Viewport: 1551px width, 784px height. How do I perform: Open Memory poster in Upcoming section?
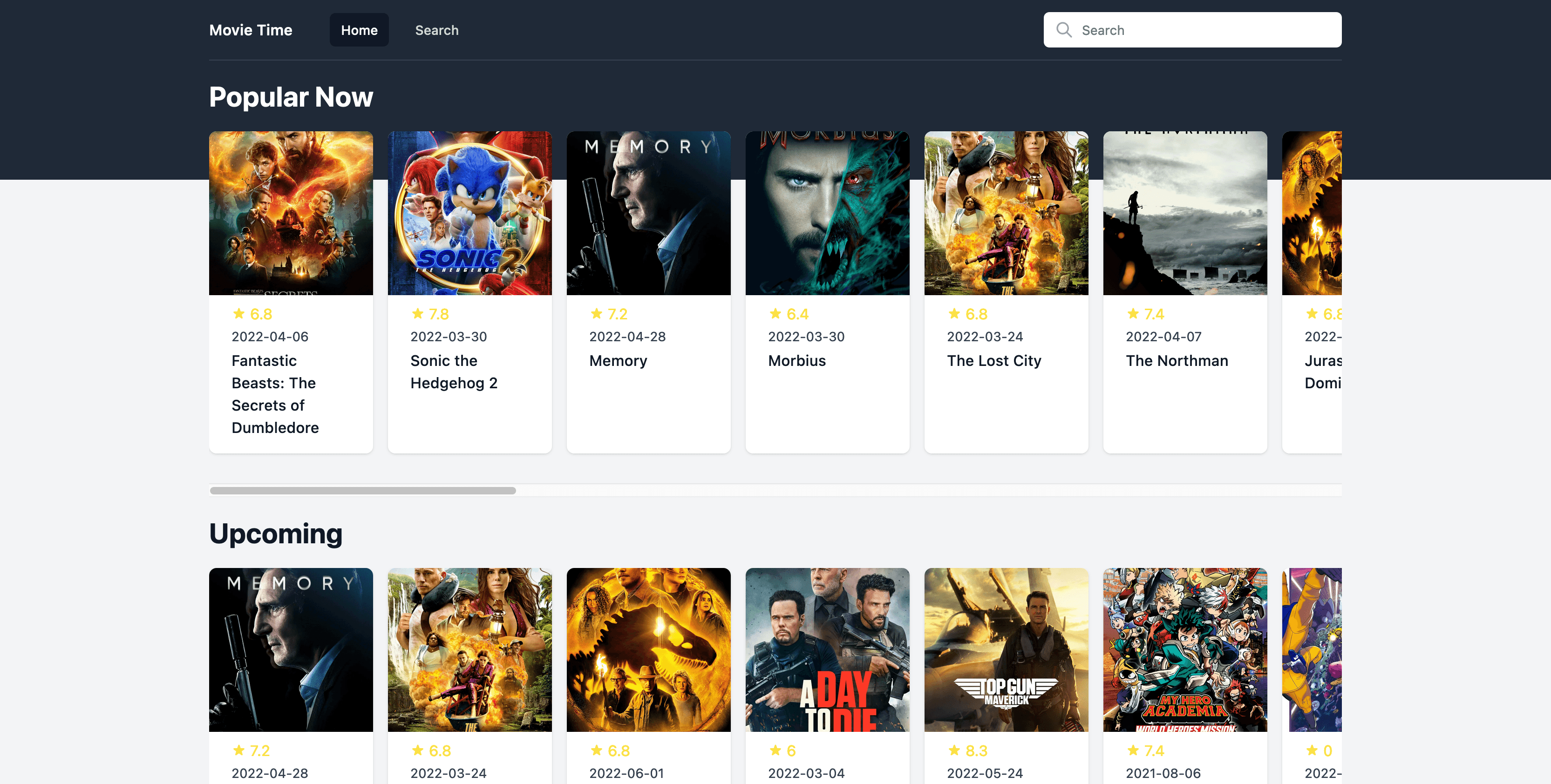coord(291,650)
